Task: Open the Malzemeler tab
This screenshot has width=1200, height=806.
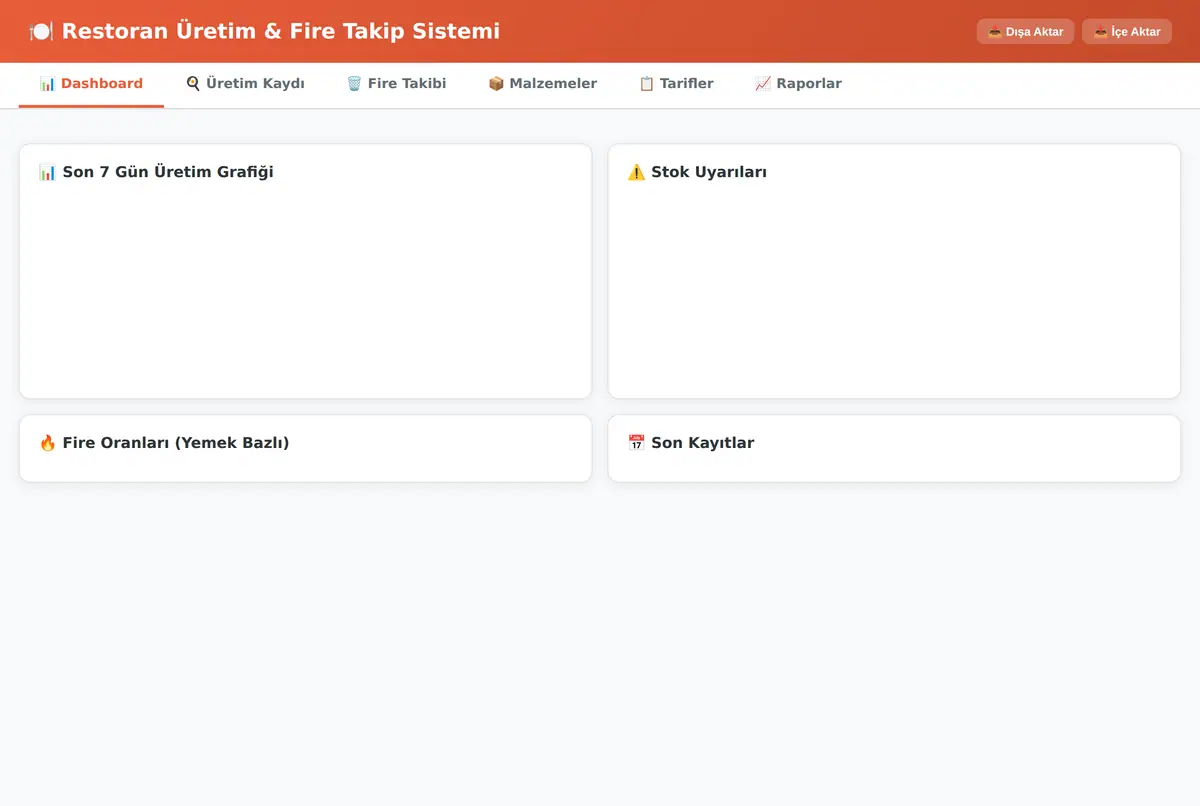Action: click(542, 84)
